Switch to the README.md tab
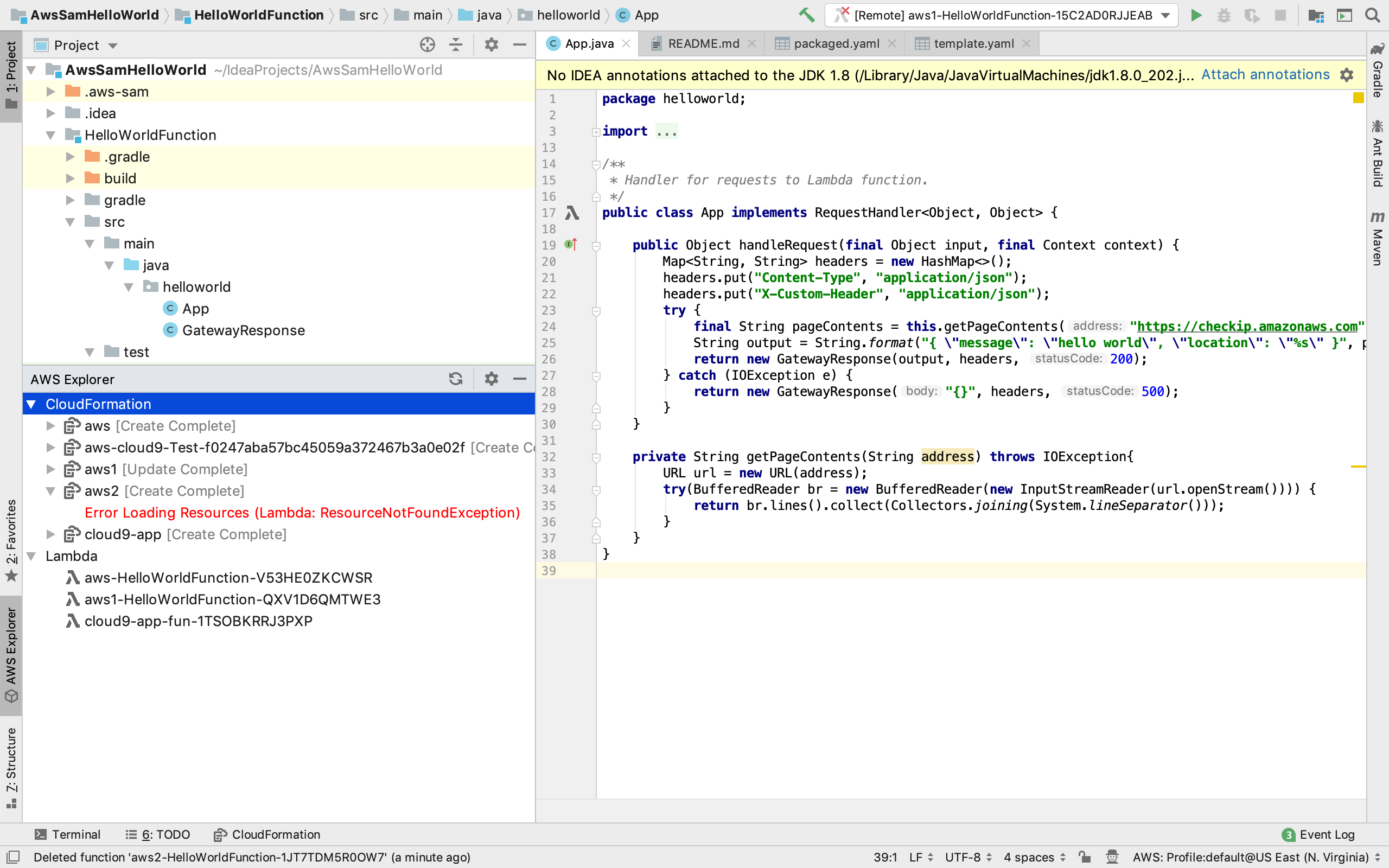The height and width of the screenshot is (868, 1389). tap(703, 43)
